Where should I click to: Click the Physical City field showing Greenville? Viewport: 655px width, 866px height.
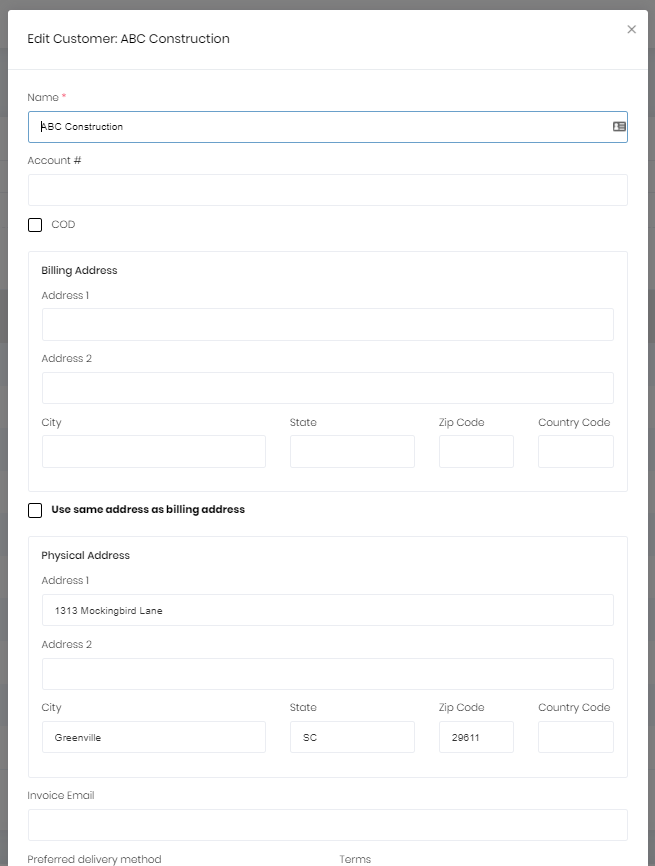coord(153,737)
